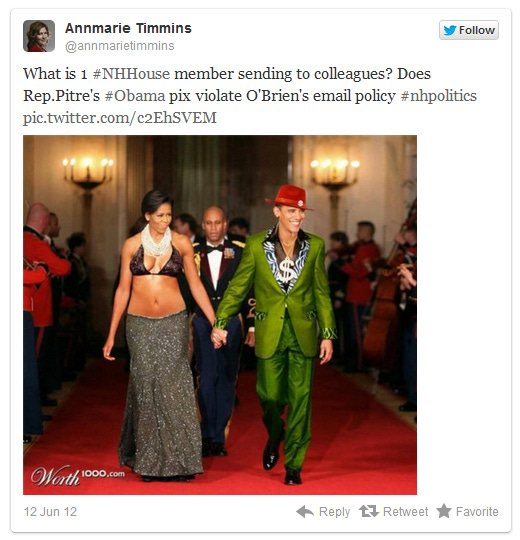Open the #NHHouse hashtag
This screenshot has height=540, width=520.
click(131, 74)
